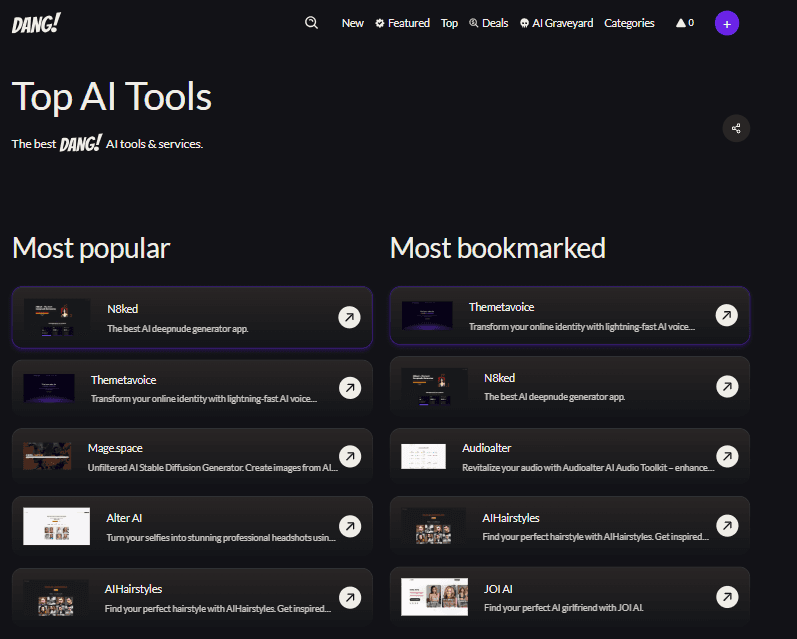797x639 pixels.
Task: Click the Audioalter preview thumbnail
Action: pyautogui.click(x=423, y=457)
